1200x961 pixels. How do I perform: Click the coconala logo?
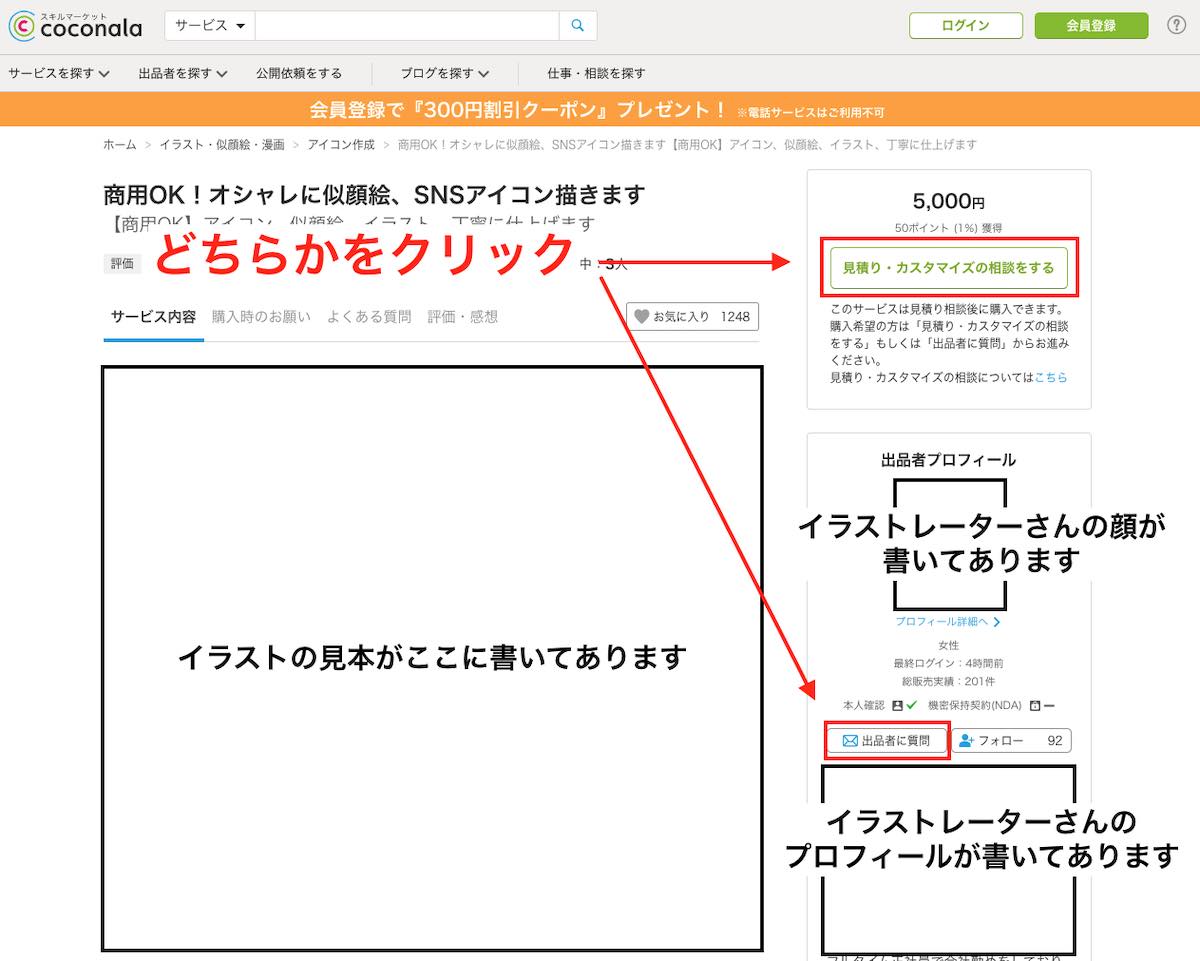76,26
